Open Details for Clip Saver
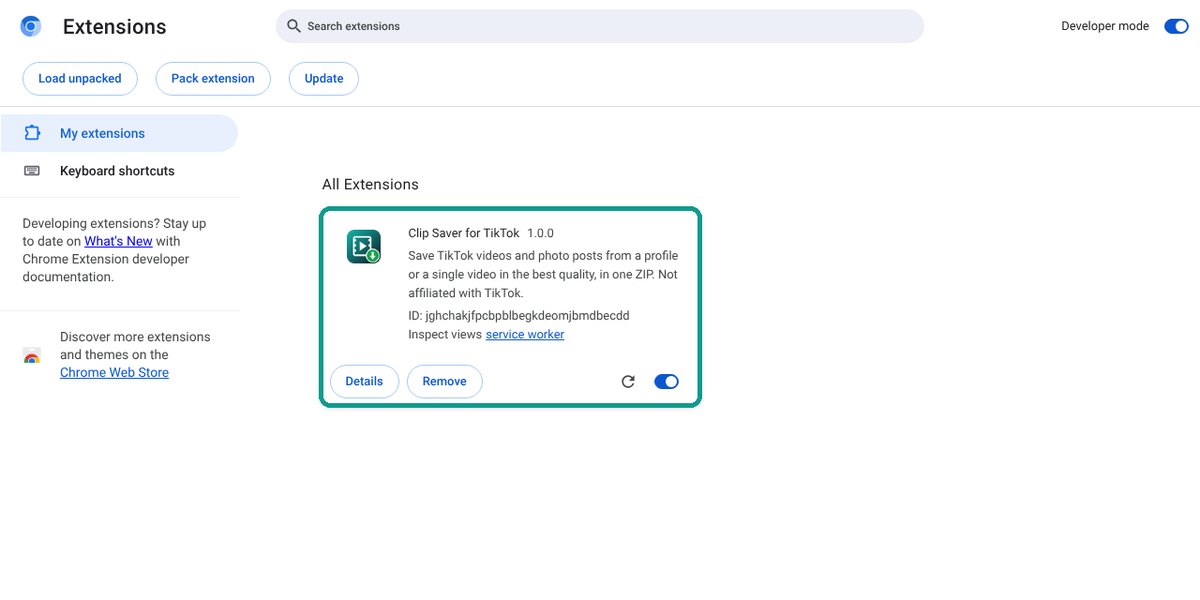The height and width of the screenshot is (600, 1200). [x=364, y=381]
